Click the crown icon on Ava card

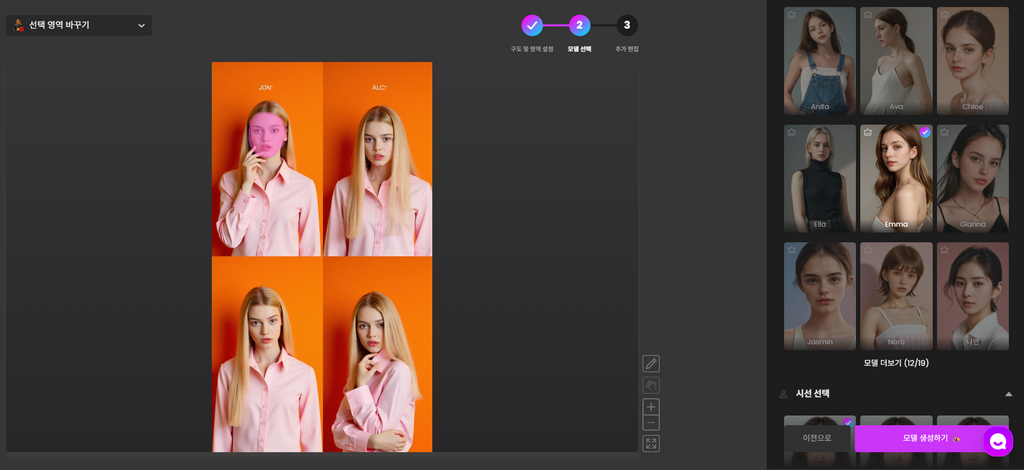coord(868,14)
